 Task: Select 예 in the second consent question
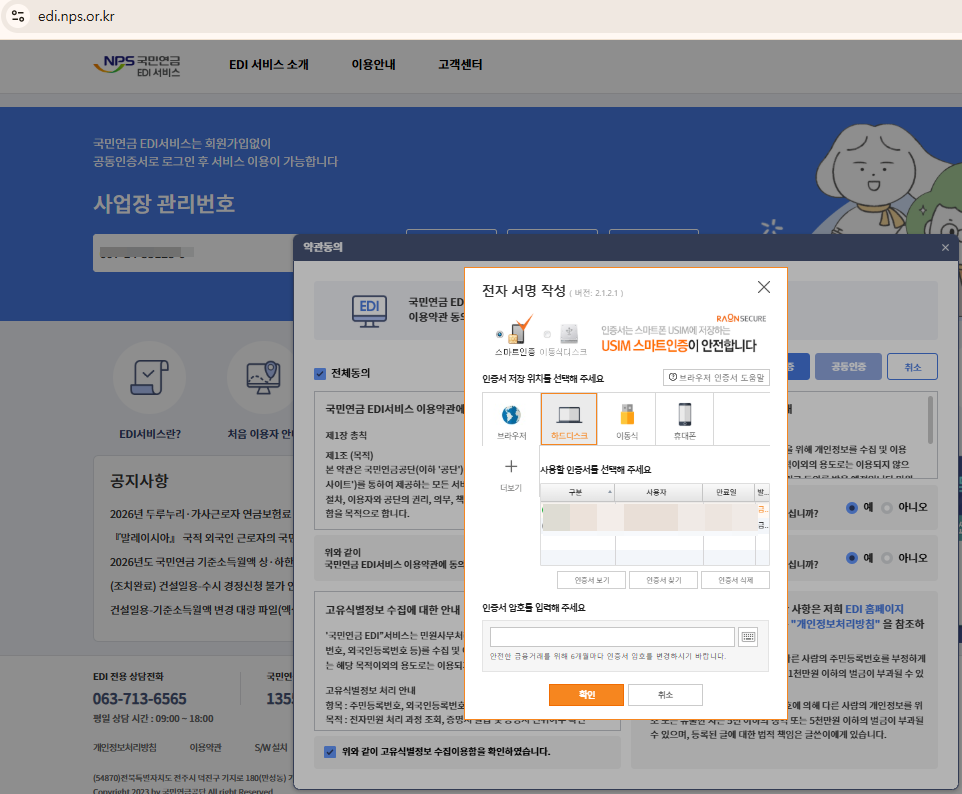coord(852,558)
